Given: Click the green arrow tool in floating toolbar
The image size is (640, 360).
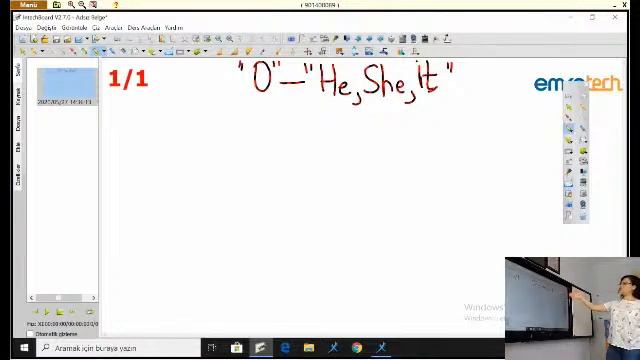Looking at the screenshot, I should (x=569, y=107).
